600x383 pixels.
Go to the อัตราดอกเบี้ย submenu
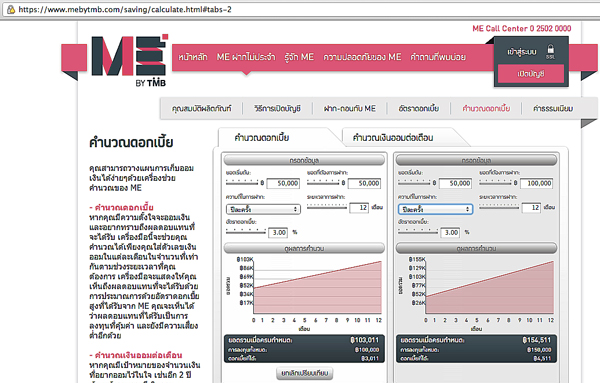click(419, 109)
